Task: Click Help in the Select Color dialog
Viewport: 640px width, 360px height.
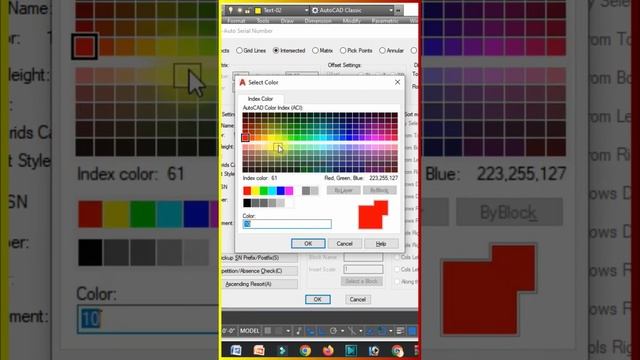Action: (381, 244)
